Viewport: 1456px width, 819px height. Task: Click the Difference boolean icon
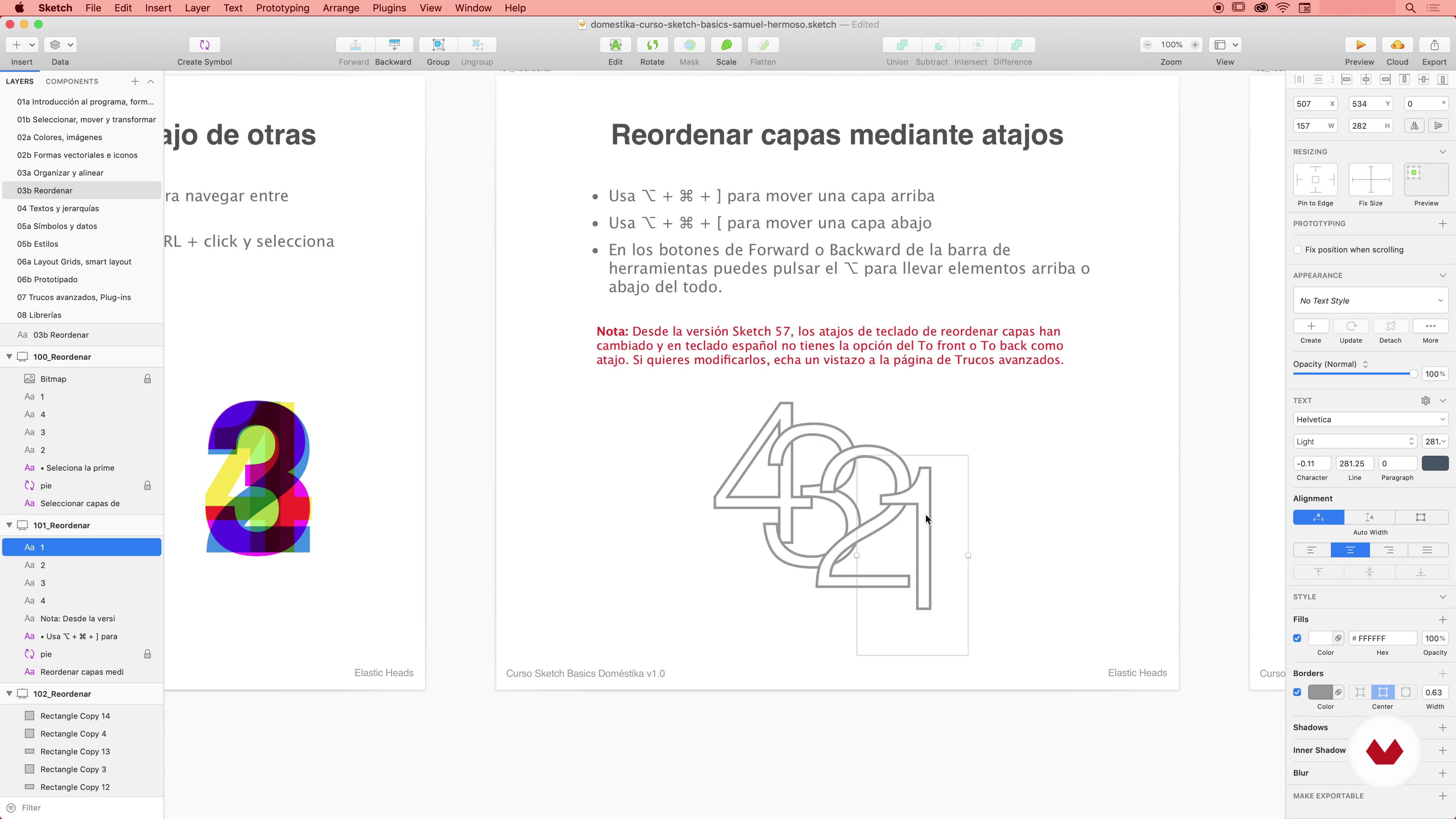click(1016, 45)
